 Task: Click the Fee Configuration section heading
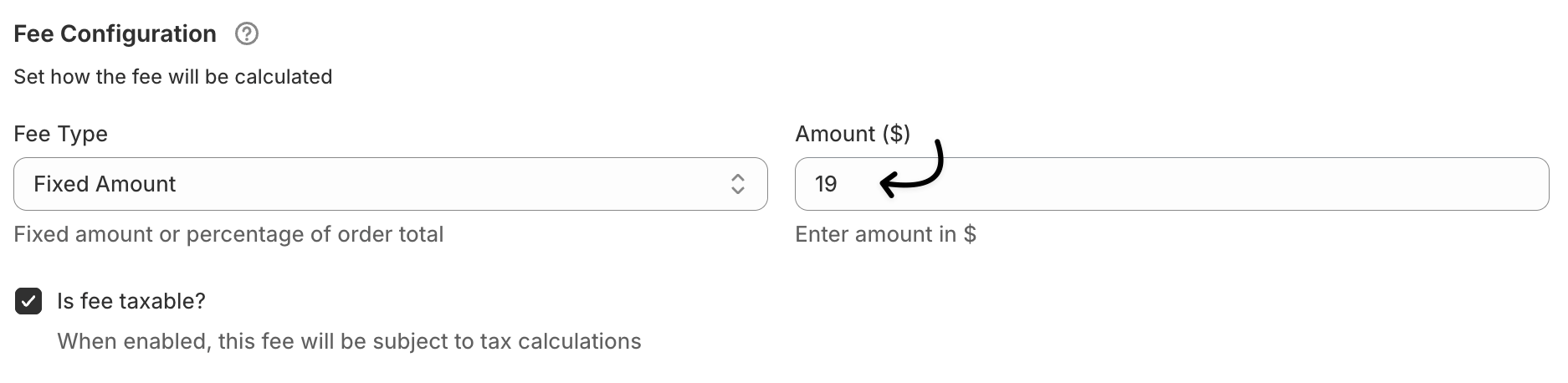(115, 34)
